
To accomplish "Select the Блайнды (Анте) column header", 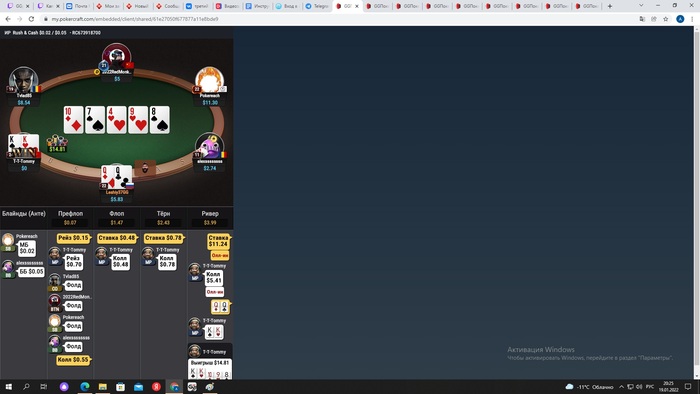I will click(24, 214).
